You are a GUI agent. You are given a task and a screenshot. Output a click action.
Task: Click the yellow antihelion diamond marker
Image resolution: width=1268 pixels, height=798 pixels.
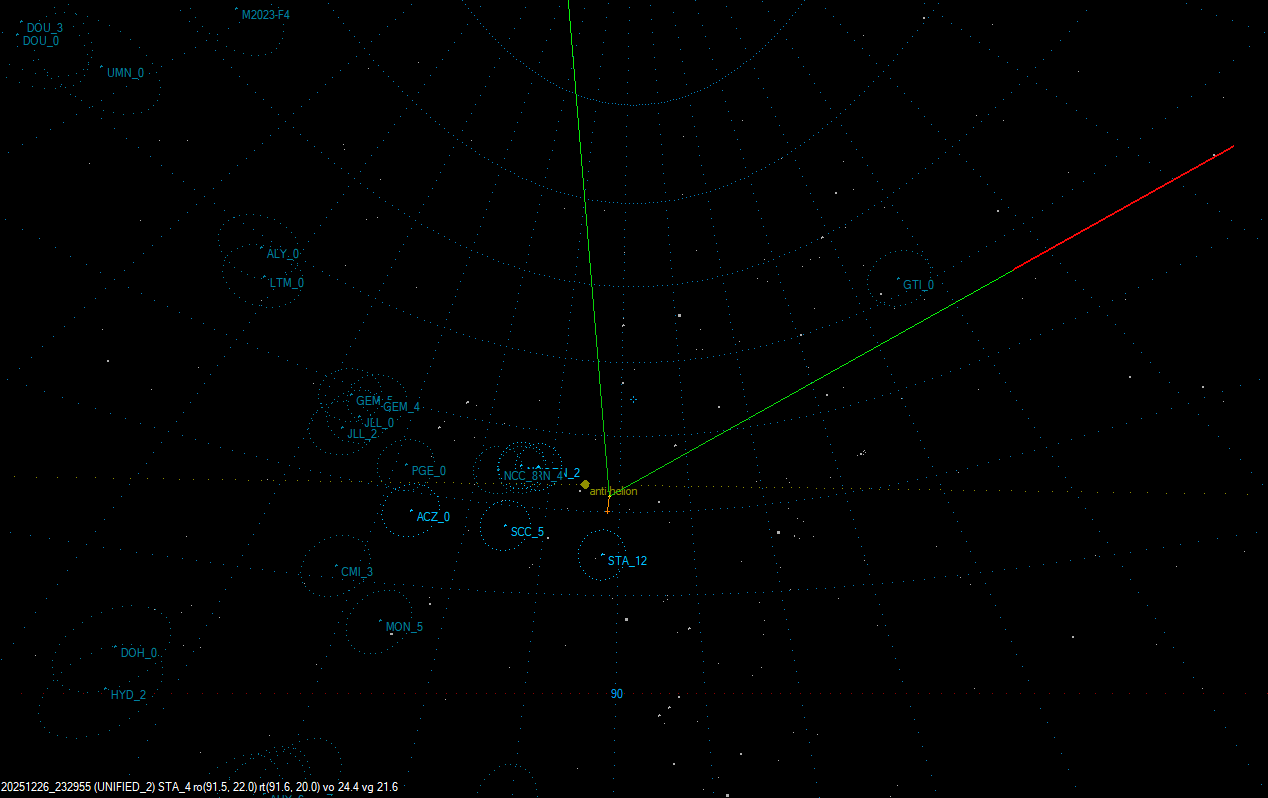pyautogui.click(x=585, y=484)
